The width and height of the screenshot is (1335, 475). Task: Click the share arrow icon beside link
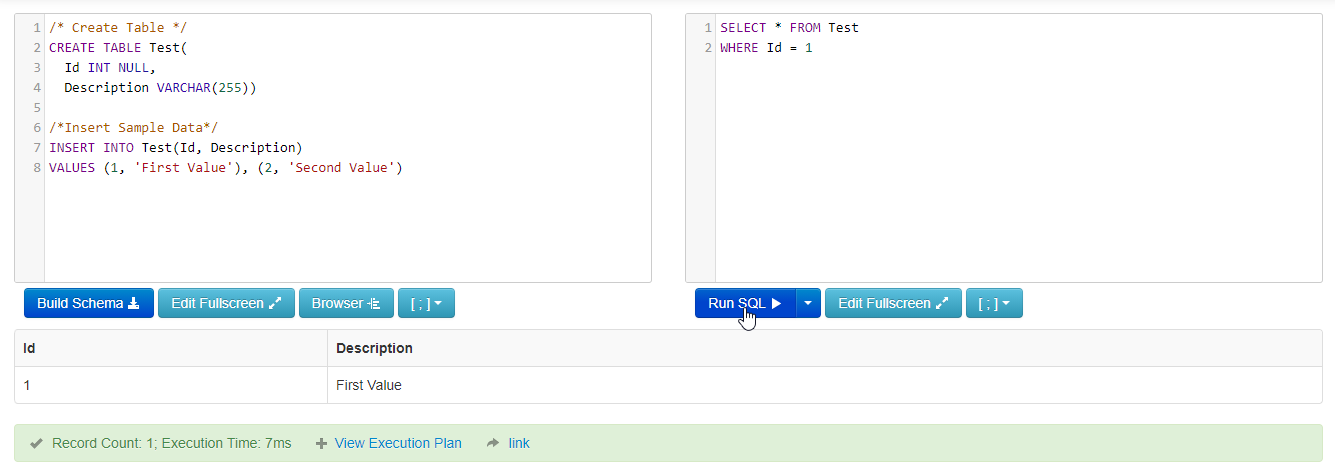coord(492,443)
